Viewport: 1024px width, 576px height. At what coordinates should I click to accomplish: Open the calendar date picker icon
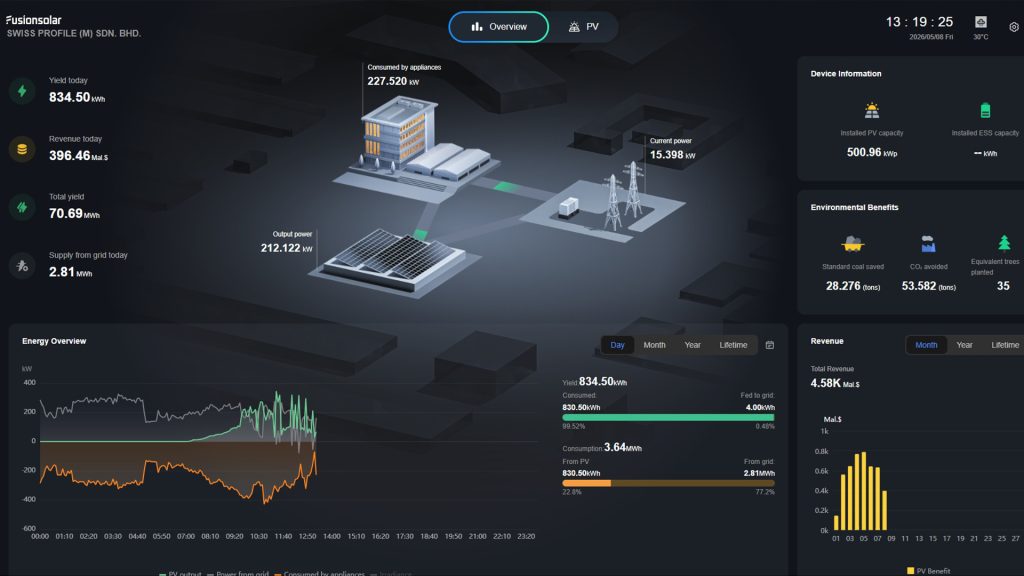tap(769, 345)
